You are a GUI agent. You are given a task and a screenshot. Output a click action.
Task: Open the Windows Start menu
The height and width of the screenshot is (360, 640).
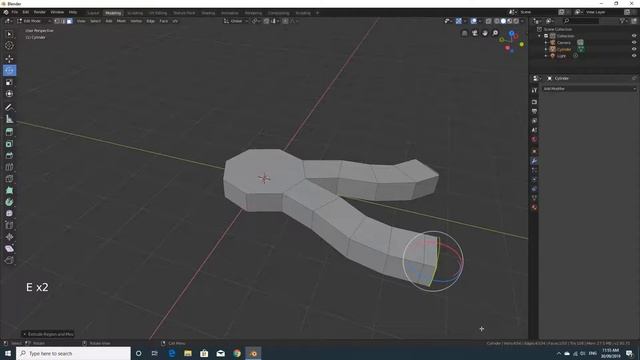8,353
